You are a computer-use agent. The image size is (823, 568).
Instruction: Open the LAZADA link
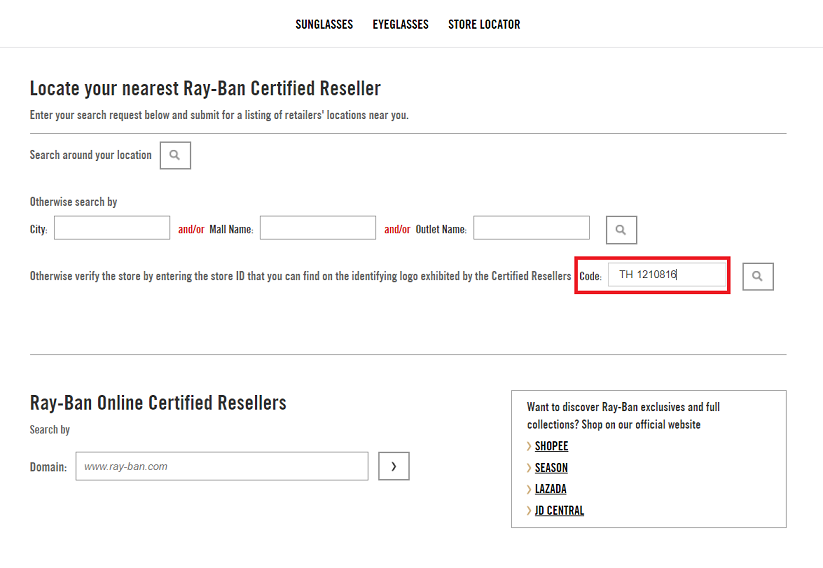pos(551,489)
